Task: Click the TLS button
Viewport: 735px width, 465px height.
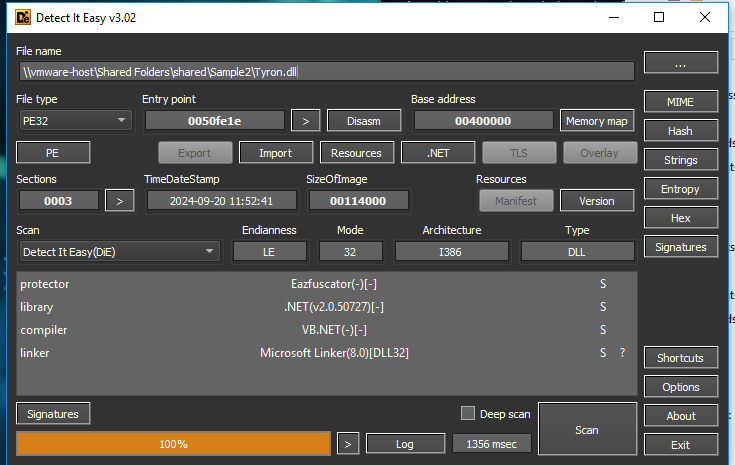Action: click(519, 153)
